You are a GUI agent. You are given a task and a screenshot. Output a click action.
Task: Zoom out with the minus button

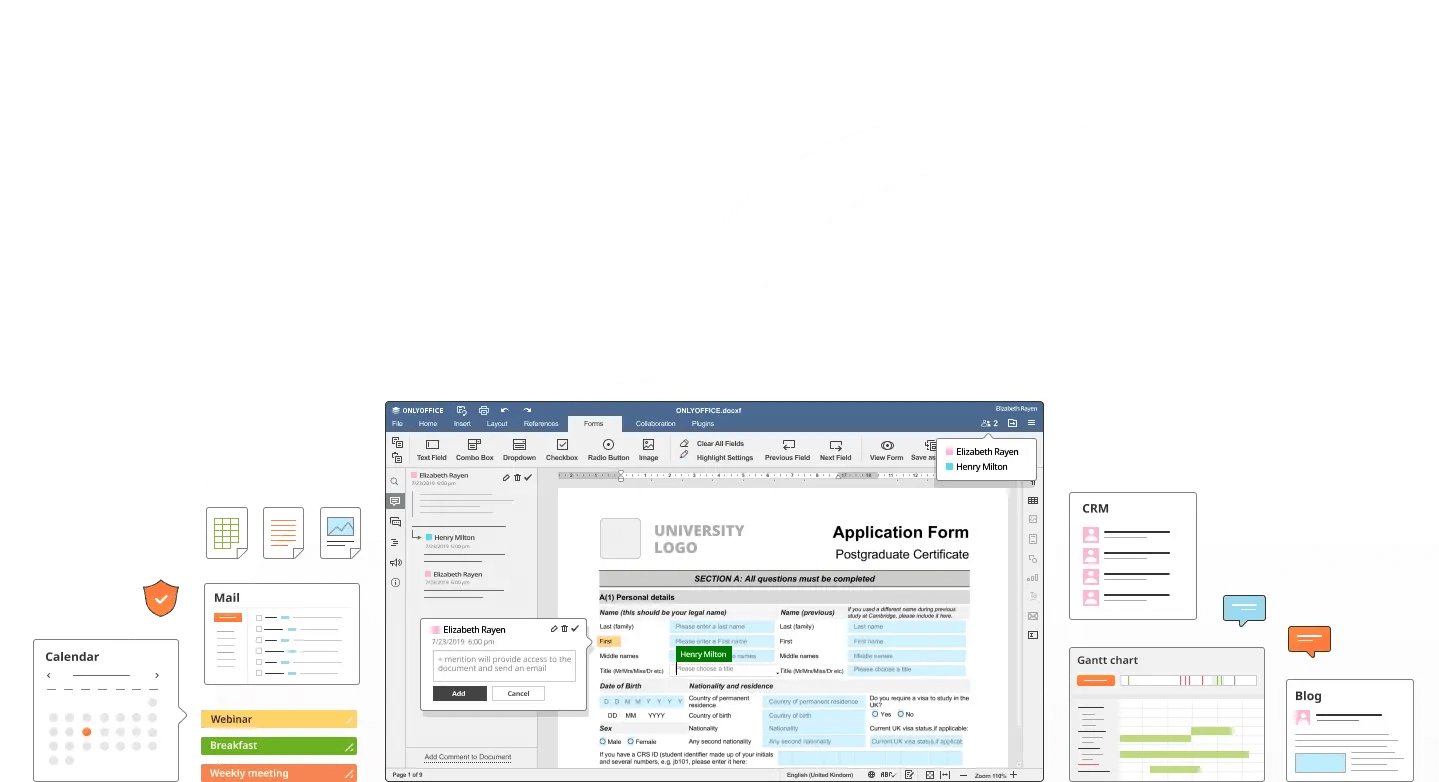click(x=963, y=775)
